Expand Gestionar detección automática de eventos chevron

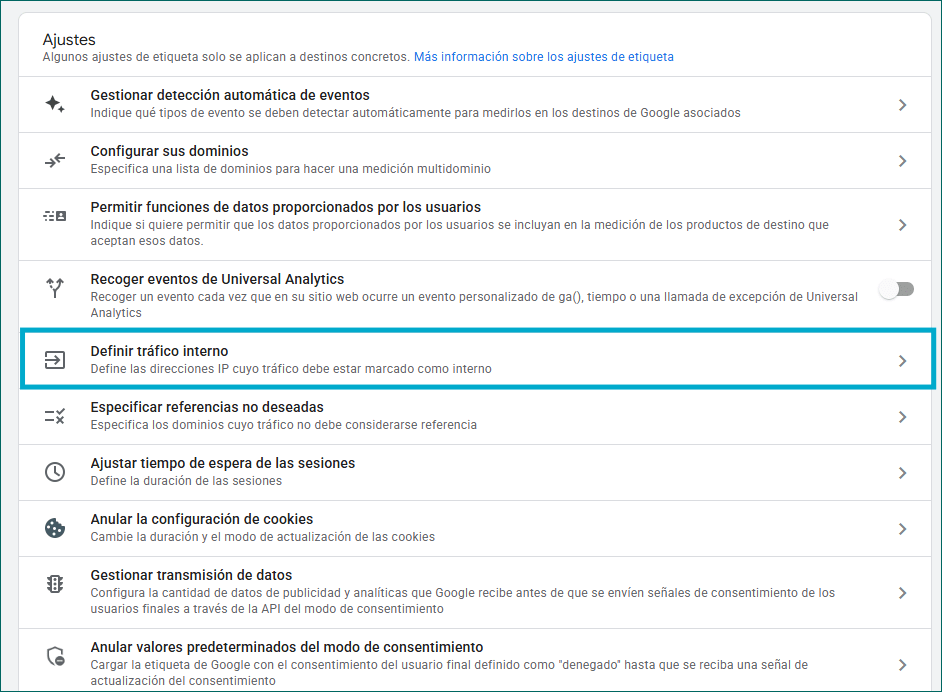[902, 105]
